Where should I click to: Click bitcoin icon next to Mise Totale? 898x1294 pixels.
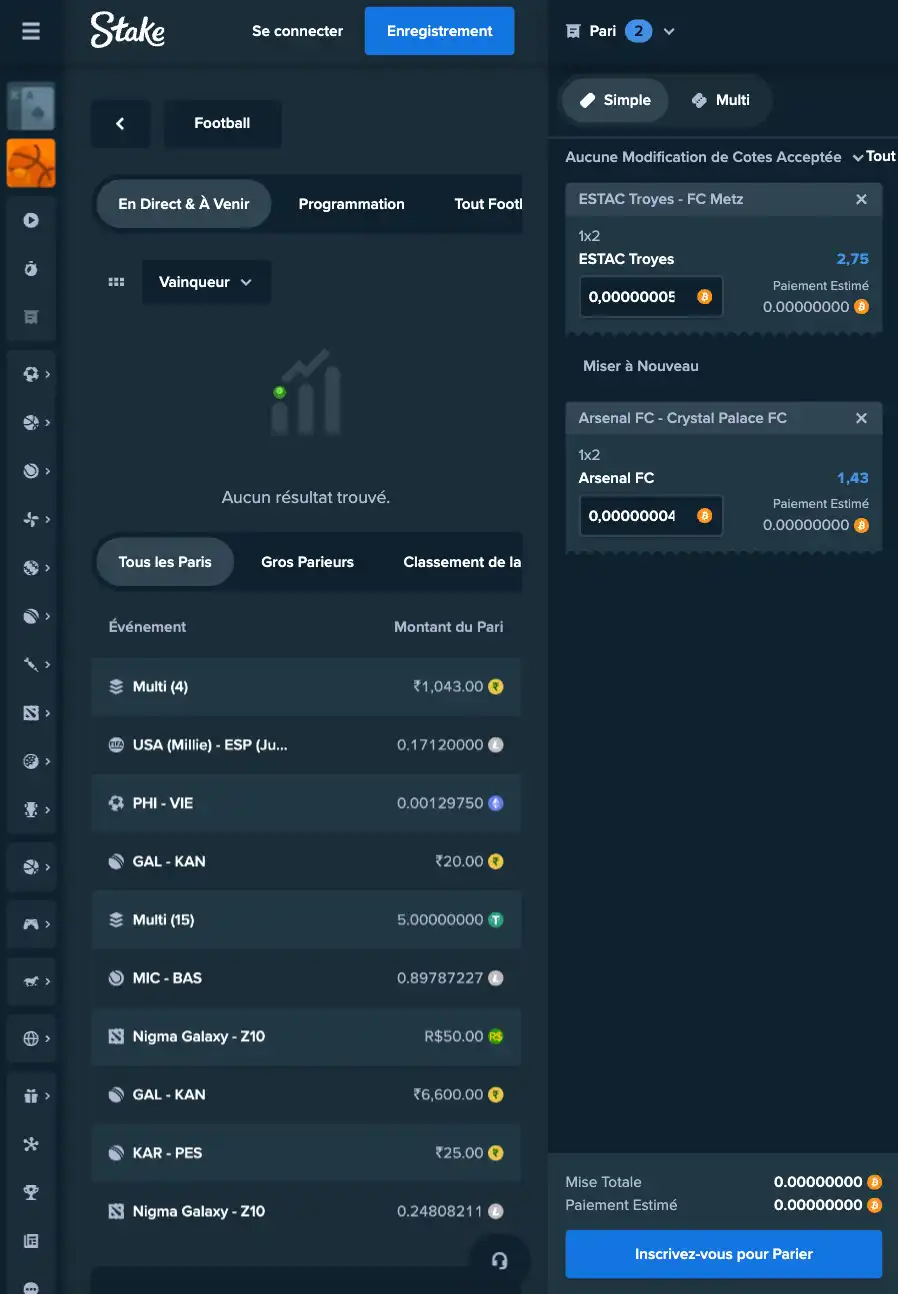pyautogui.click(x=874, y=1182)
